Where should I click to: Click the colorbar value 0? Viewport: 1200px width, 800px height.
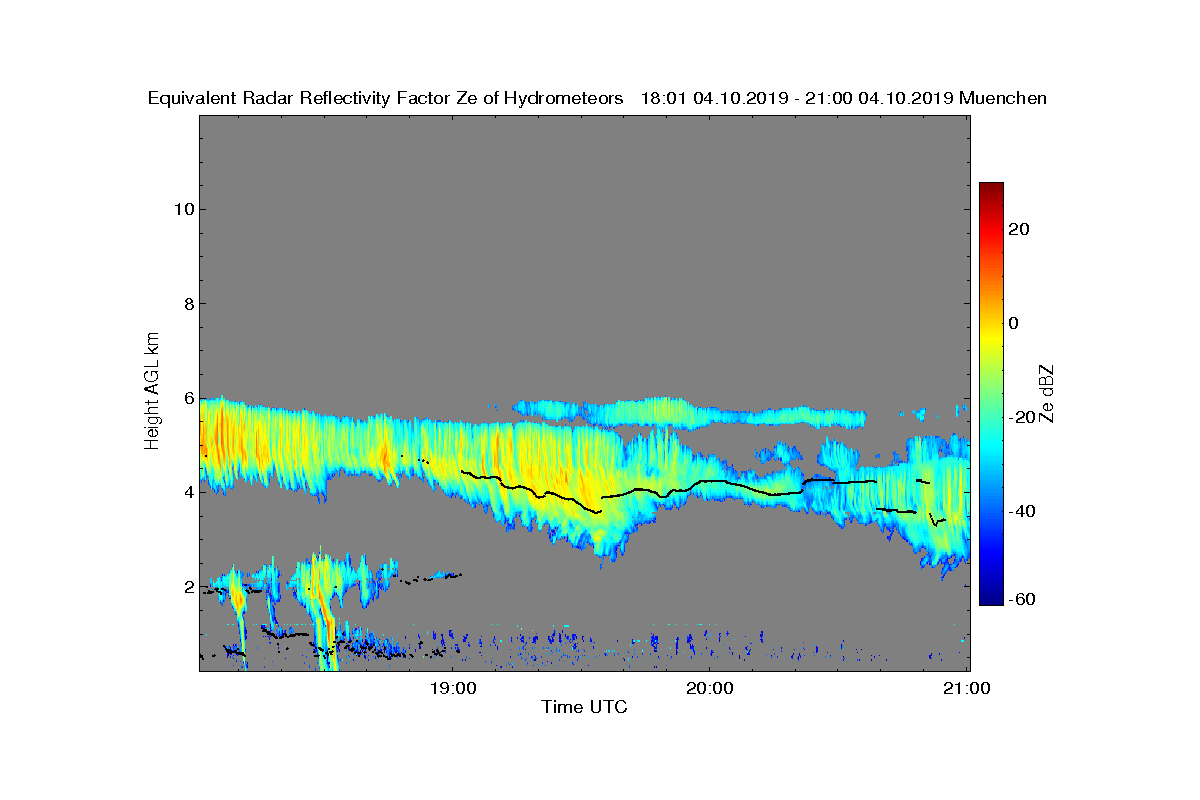point(1014,323)
